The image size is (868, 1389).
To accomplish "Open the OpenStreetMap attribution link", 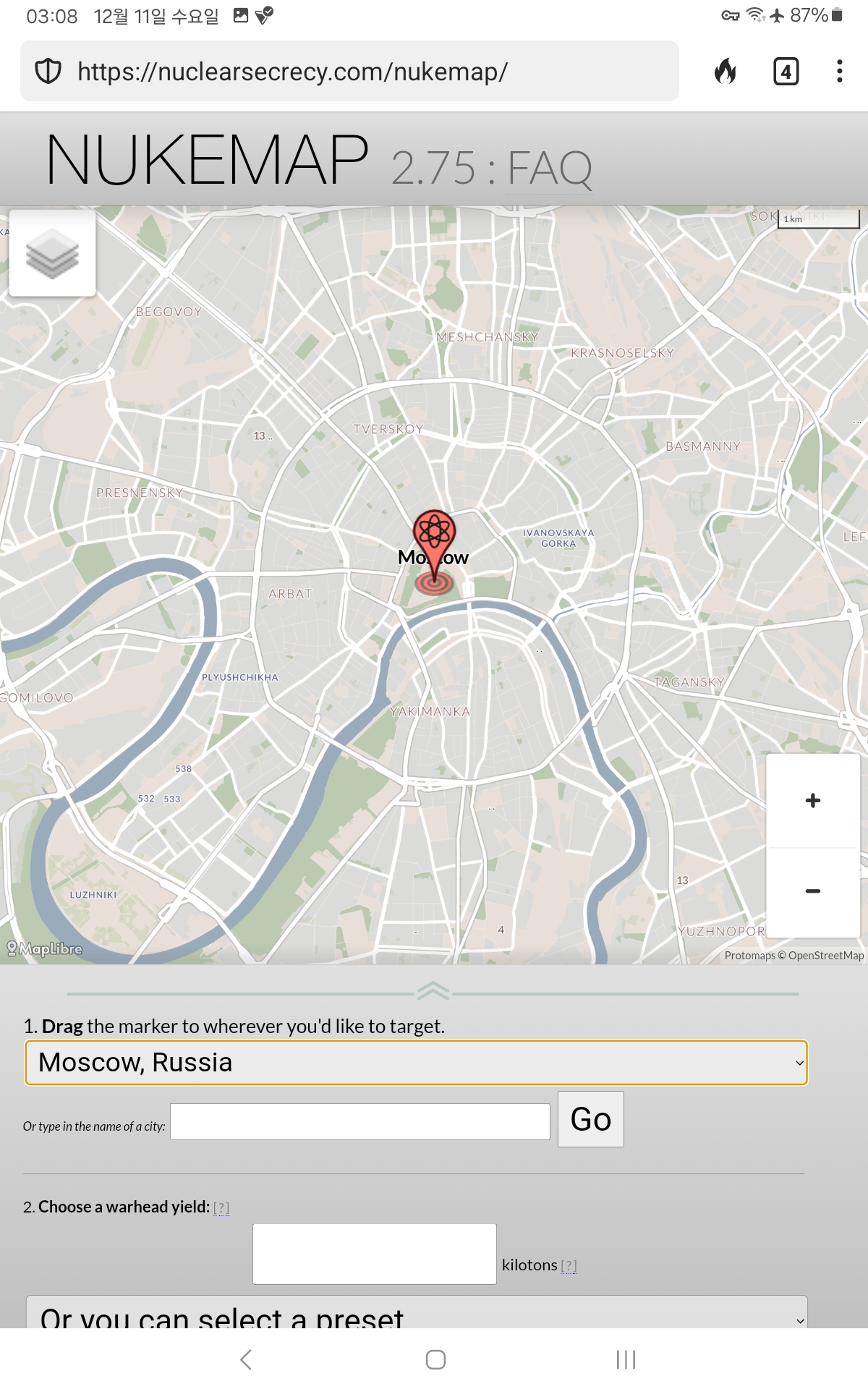I will pyautogui.click(x=825, y=955).
